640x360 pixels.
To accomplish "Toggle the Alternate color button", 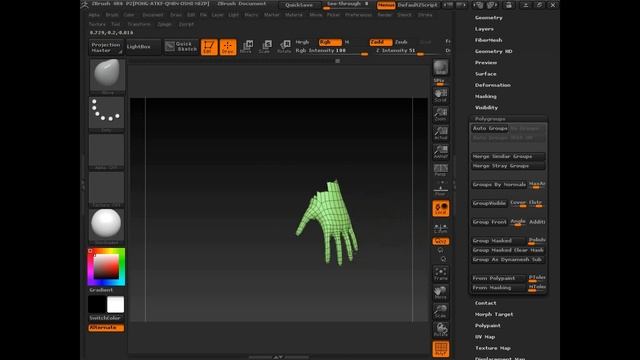I will coord(106,327).
